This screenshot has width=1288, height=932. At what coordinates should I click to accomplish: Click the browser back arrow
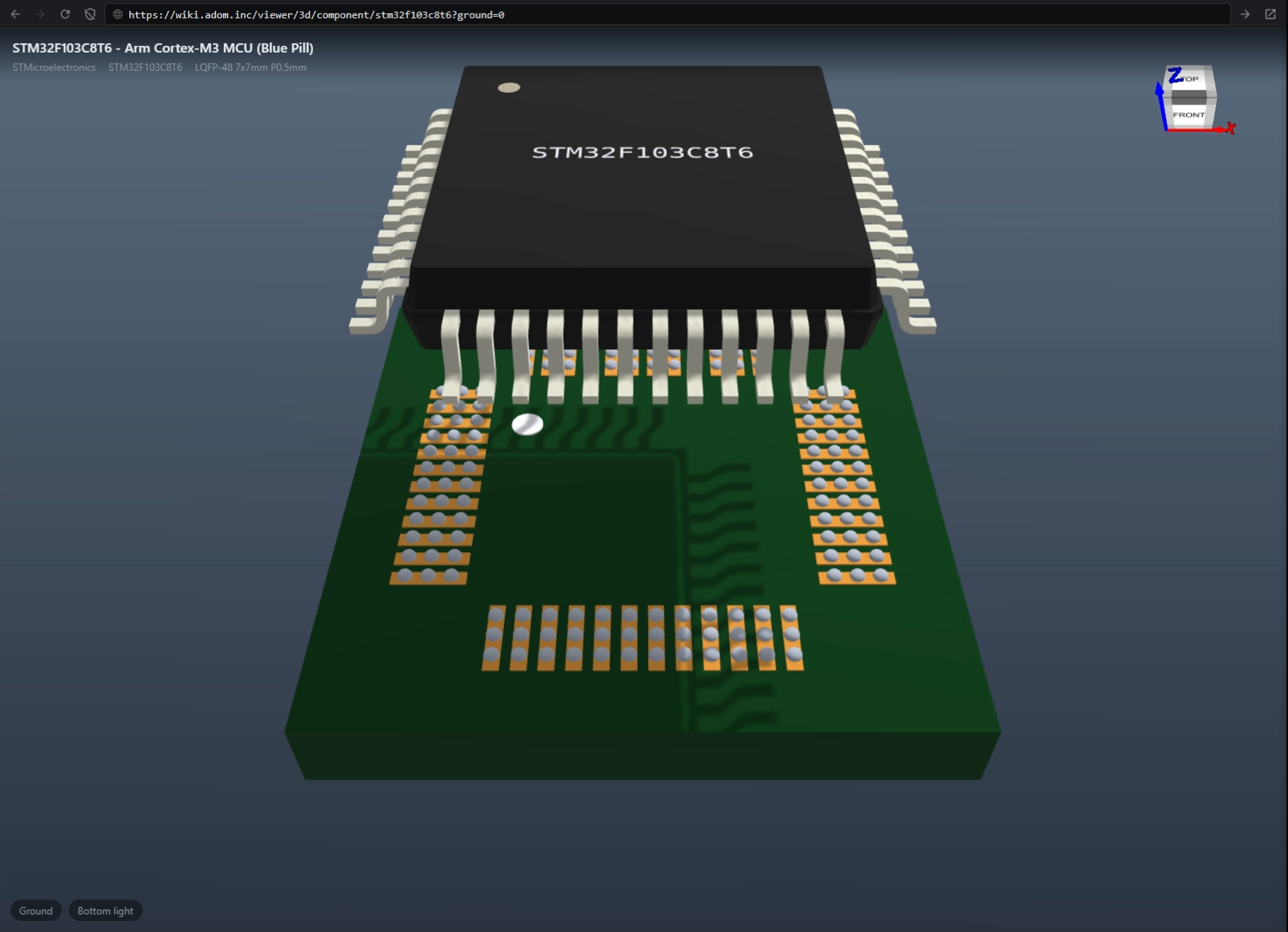tap(15, 14)
